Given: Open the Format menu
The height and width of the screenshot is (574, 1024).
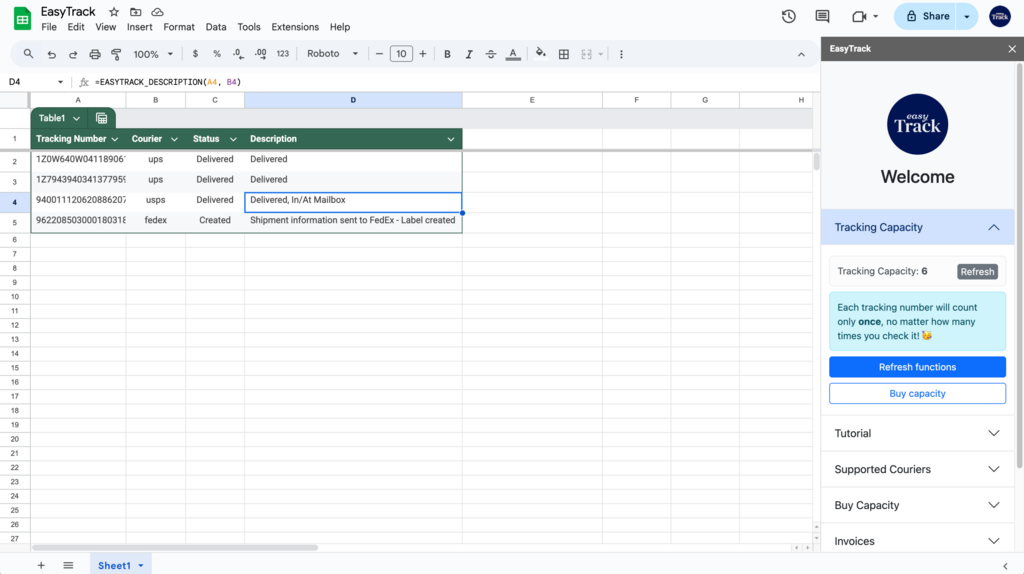Looking at the screenshot, I should (x=179, y=27).
